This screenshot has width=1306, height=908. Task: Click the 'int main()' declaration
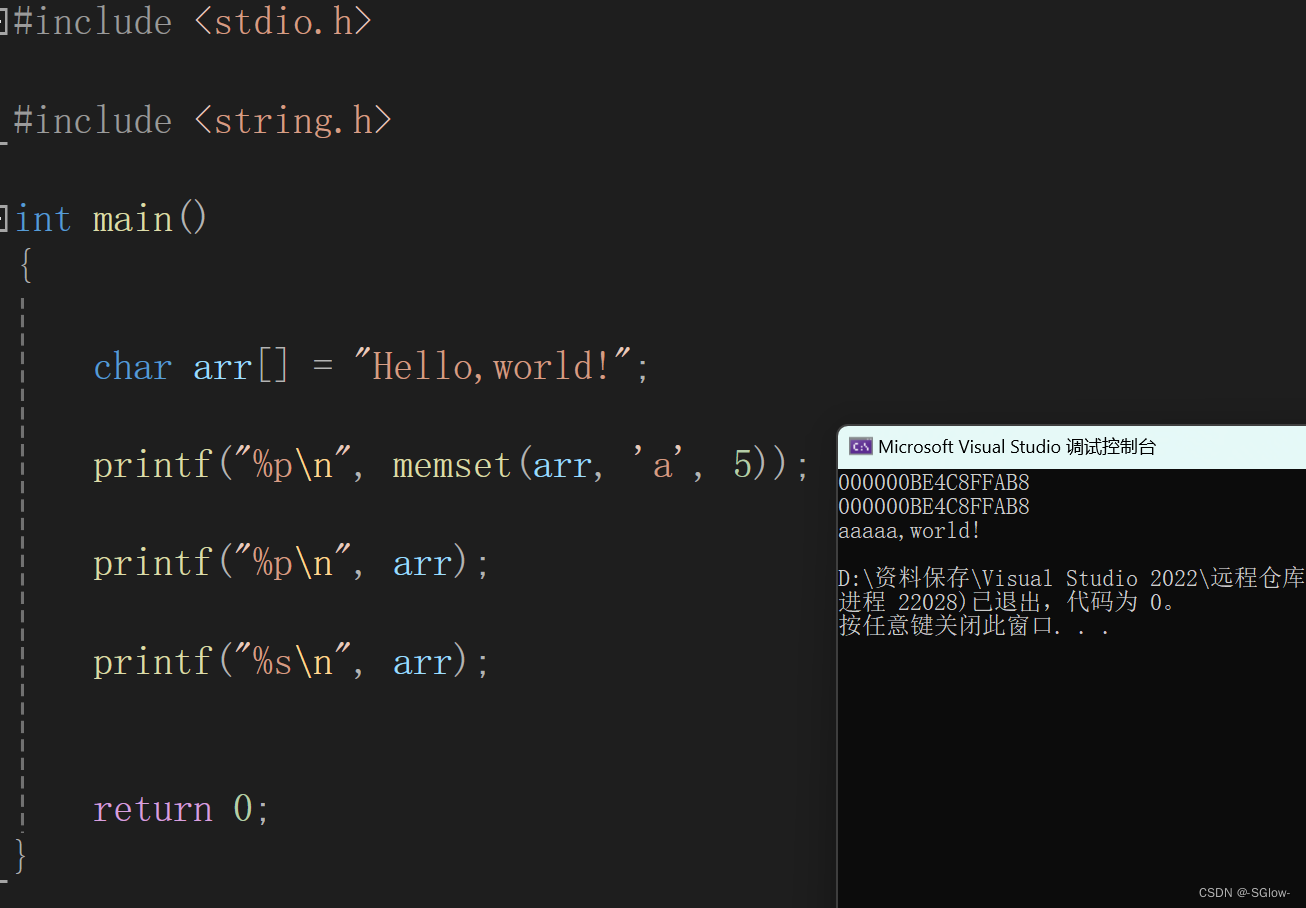[111, 219]
